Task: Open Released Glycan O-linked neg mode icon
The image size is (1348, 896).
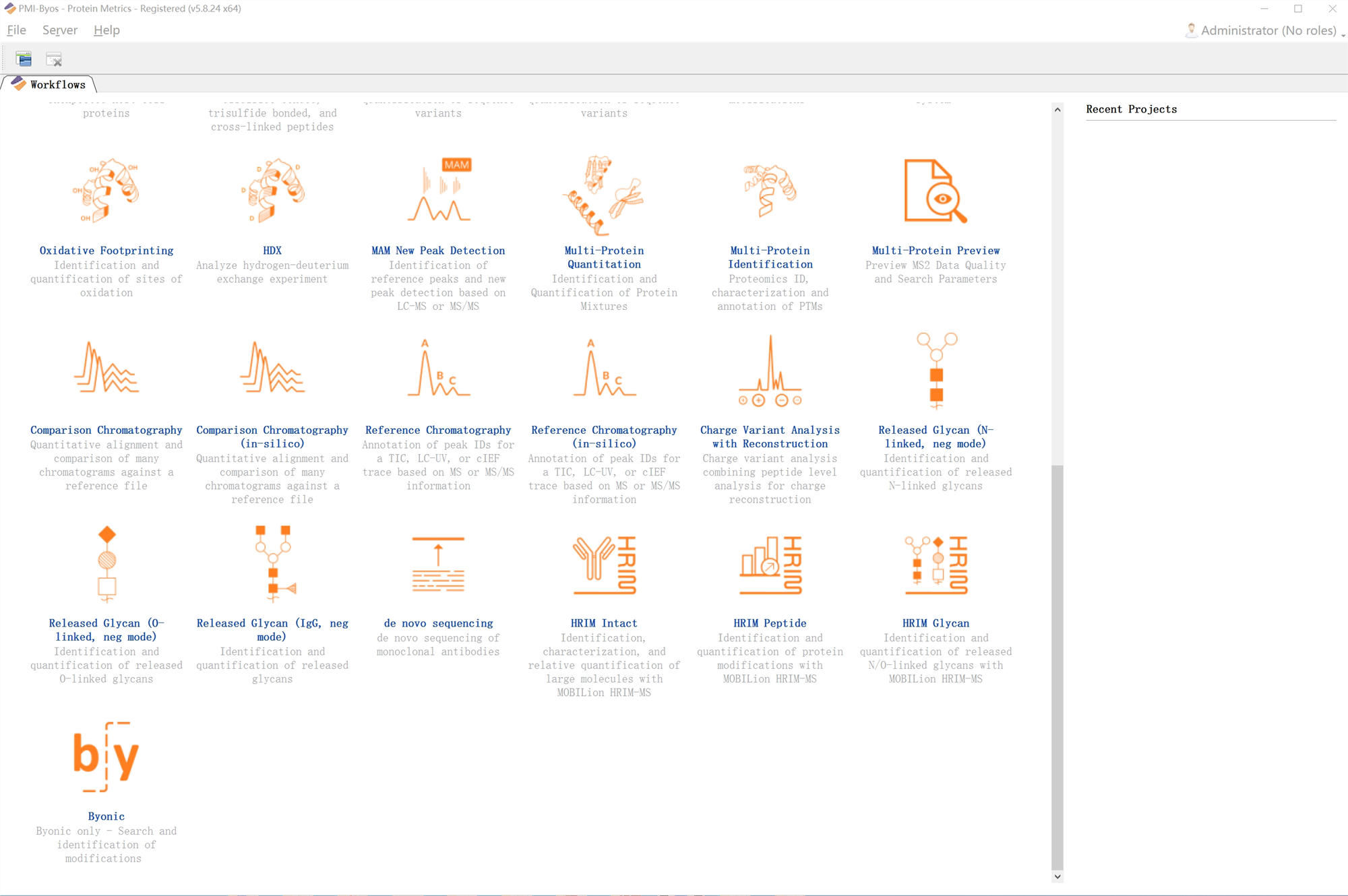Action: click(106, 565)
